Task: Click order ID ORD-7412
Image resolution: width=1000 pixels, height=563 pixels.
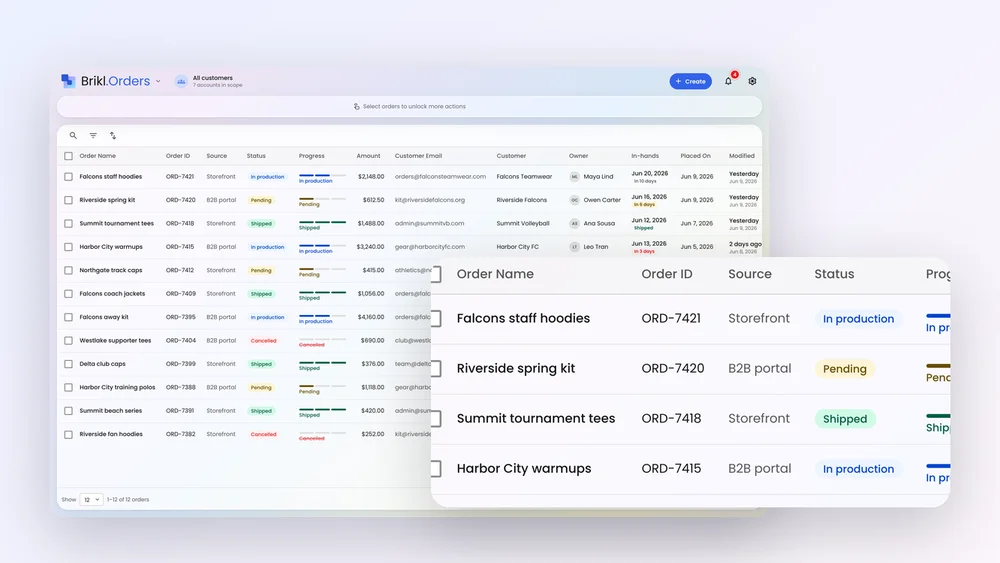Action: [180, 270]
